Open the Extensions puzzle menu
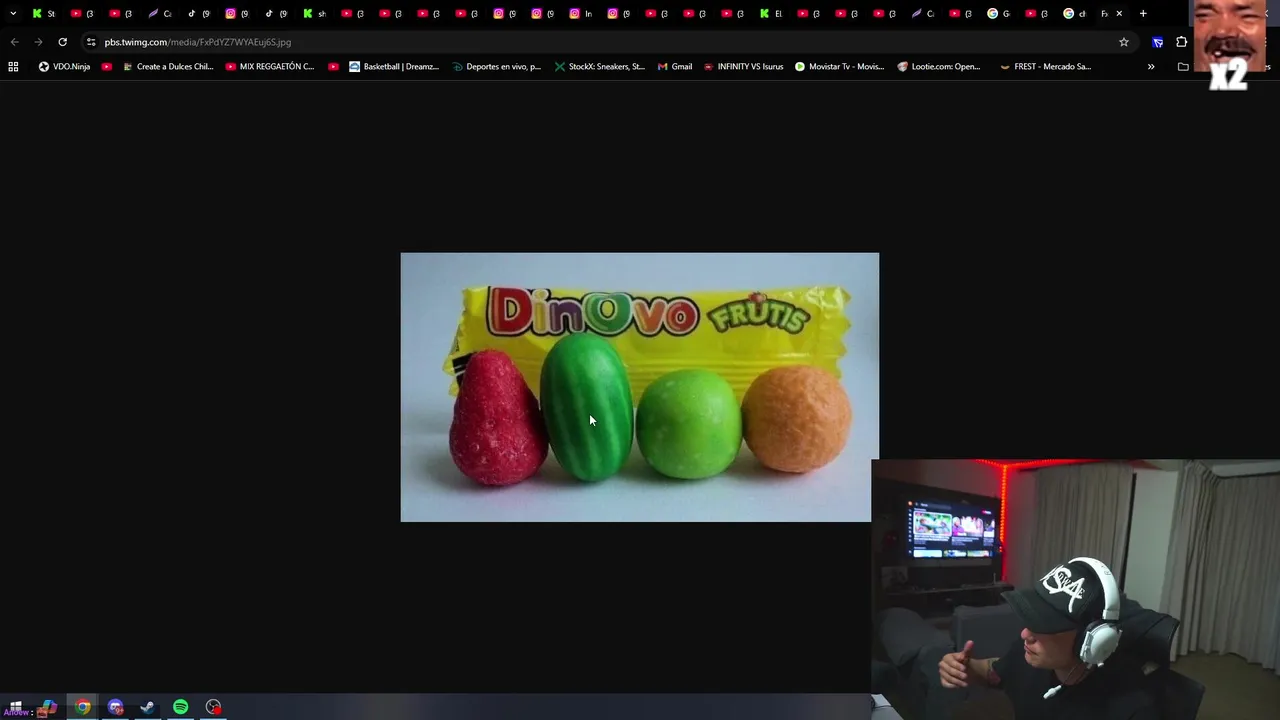1280x720 pixels. [x=1182, y=42]
